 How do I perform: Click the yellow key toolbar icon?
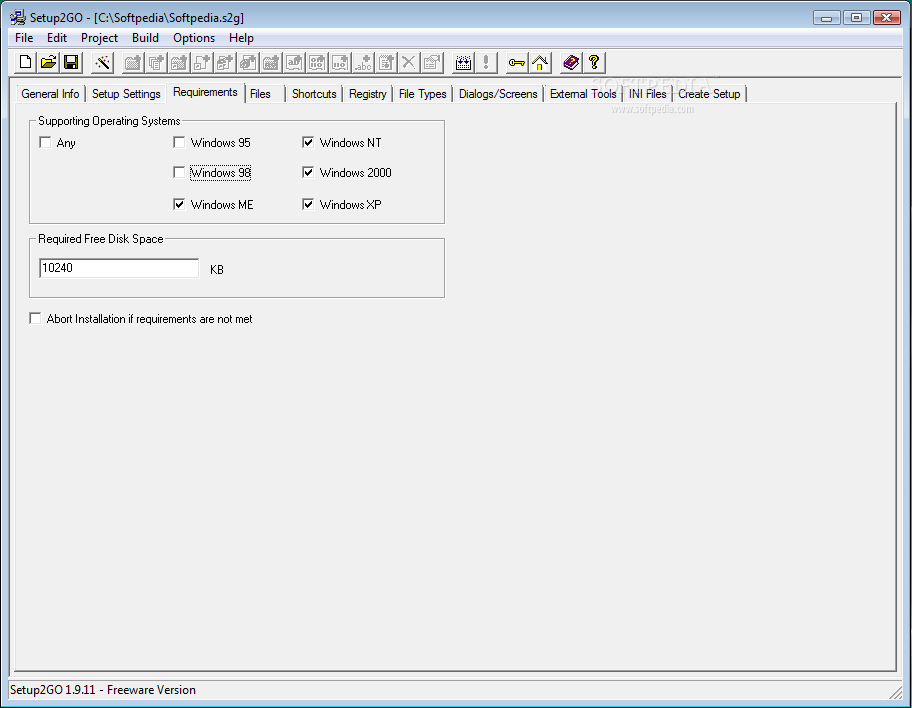(516, 62)
